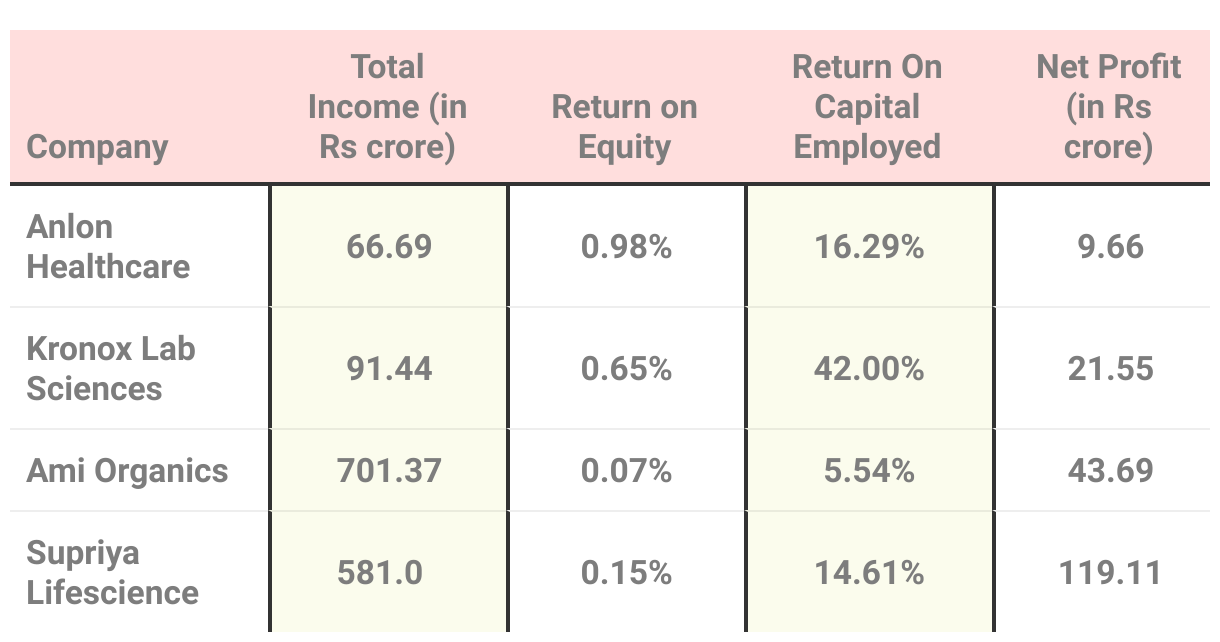1220x642 pixels.
Task: Click Anlon net profit value 9.66
Action: click(x=1111, y=247)
